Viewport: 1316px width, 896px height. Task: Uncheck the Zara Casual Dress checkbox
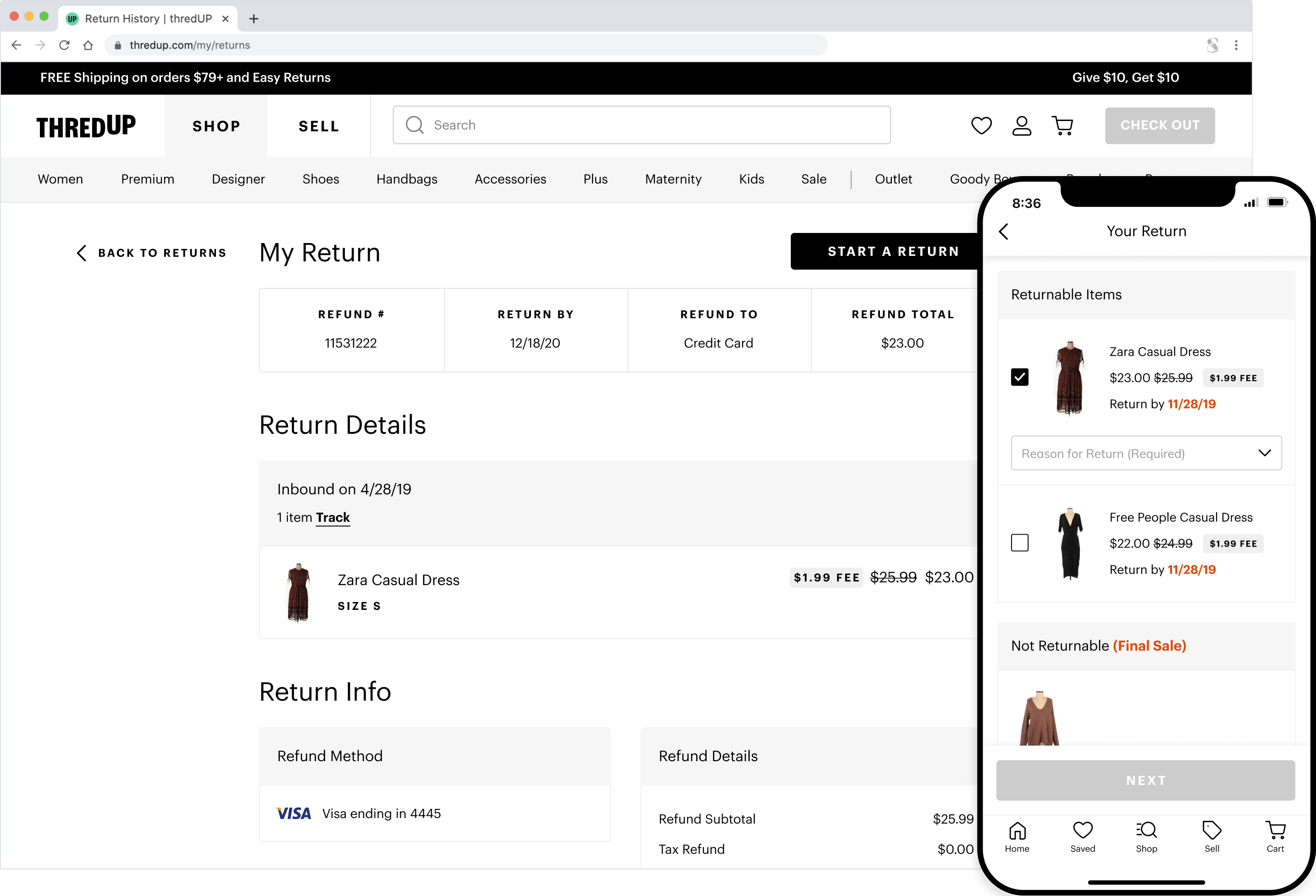click(1019, 377)
